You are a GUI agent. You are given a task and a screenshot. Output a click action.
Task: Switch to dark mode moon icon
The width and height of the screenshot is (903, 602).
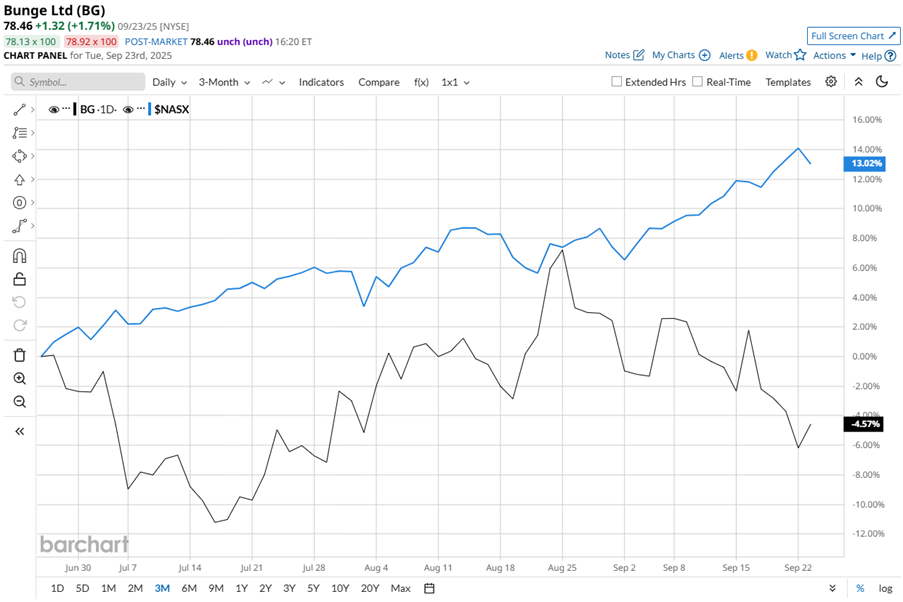click(x=882, y=82)
